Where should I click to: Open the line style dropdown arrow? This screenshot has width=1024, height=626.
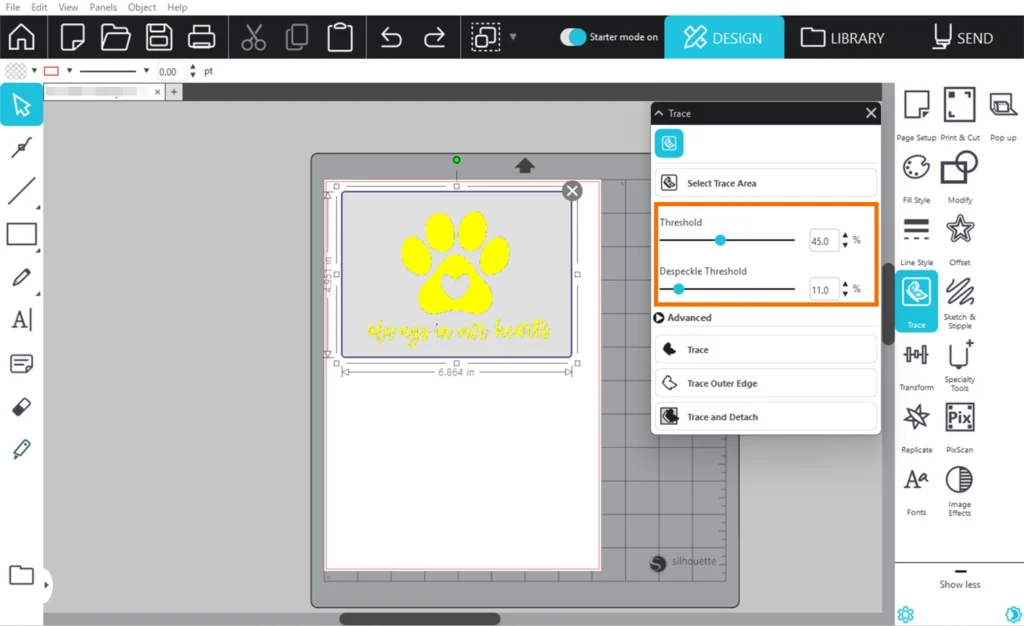pyautogui.click(x=146, y=71)
